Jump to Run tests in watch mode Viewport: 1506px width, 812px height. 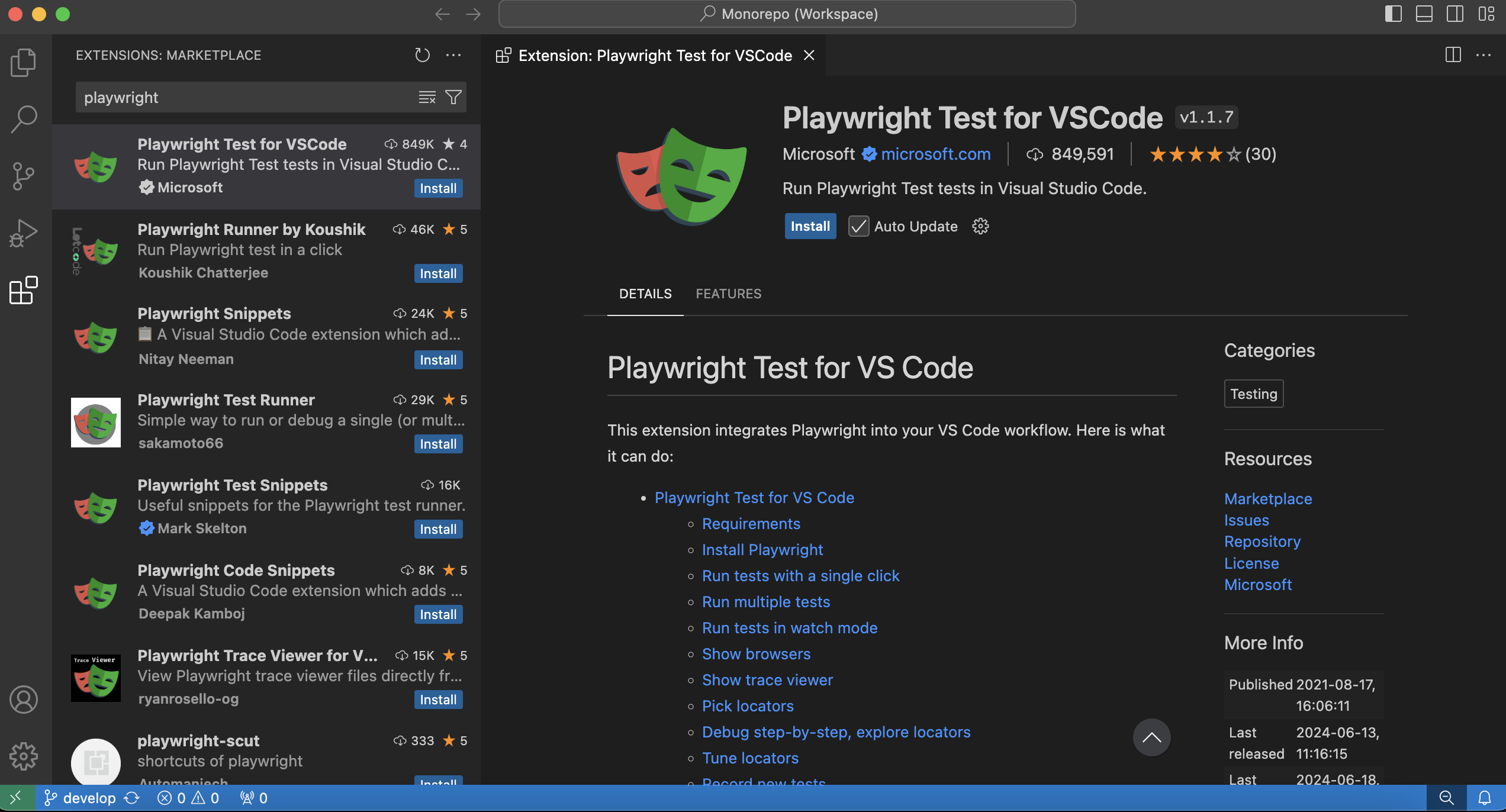click(x=789, y=628)
